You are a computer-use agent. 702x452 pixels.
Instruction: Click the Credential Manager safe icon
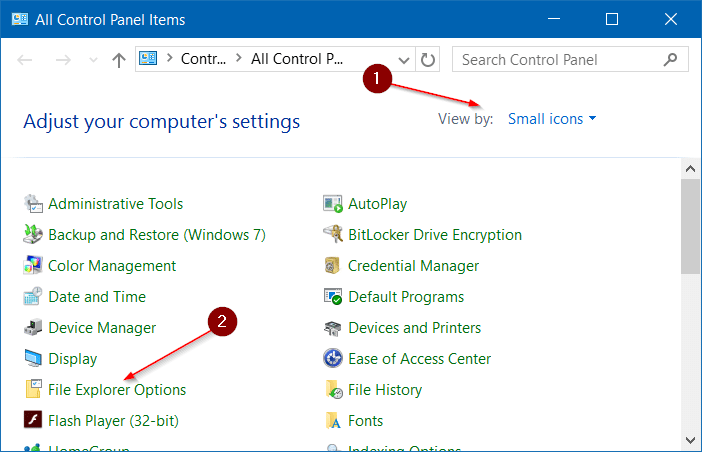333,266
